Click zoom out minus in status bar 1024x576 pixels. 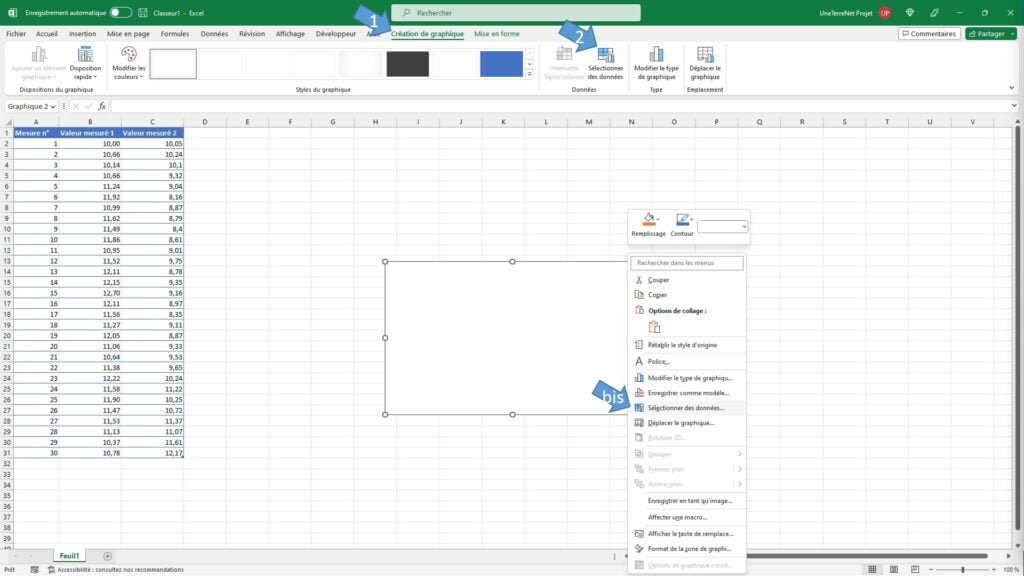tap(931, 569)
